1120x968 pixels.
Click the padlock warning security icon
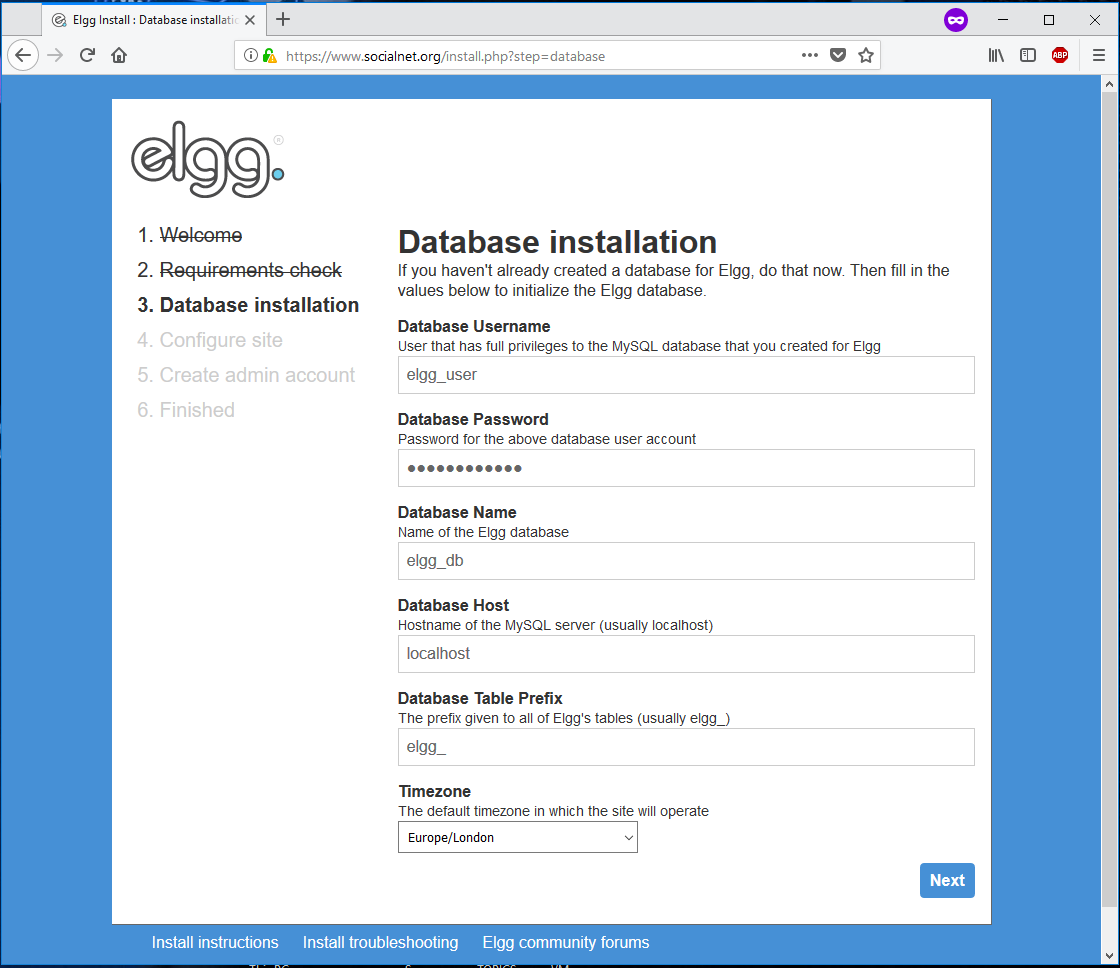point(270,55)
